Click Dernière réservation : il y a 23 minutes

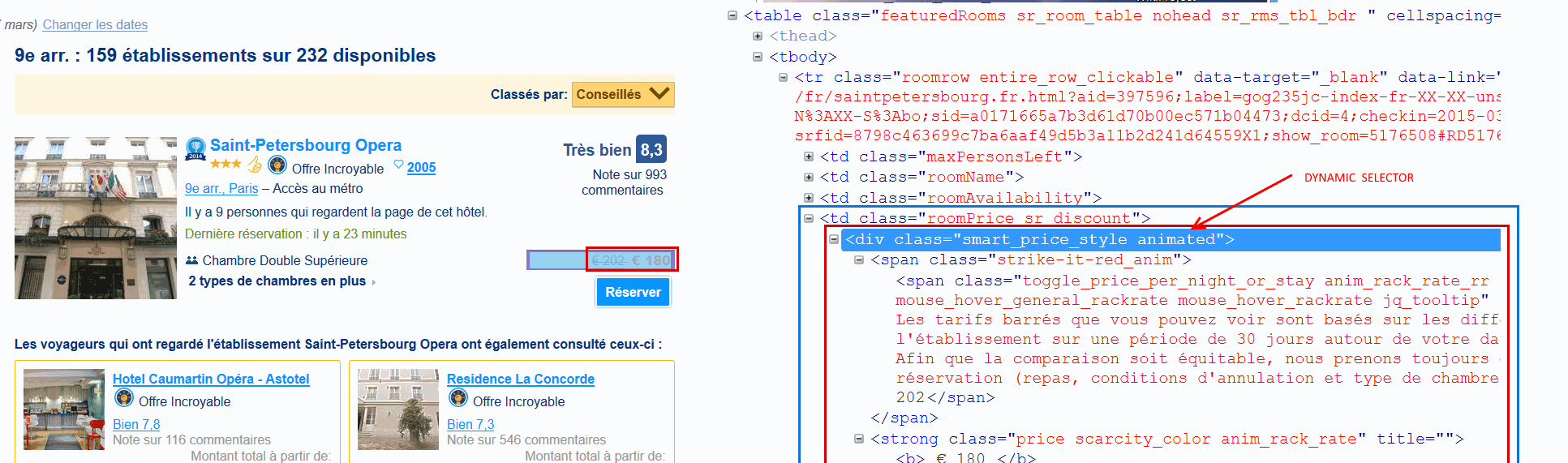point(296,234)
